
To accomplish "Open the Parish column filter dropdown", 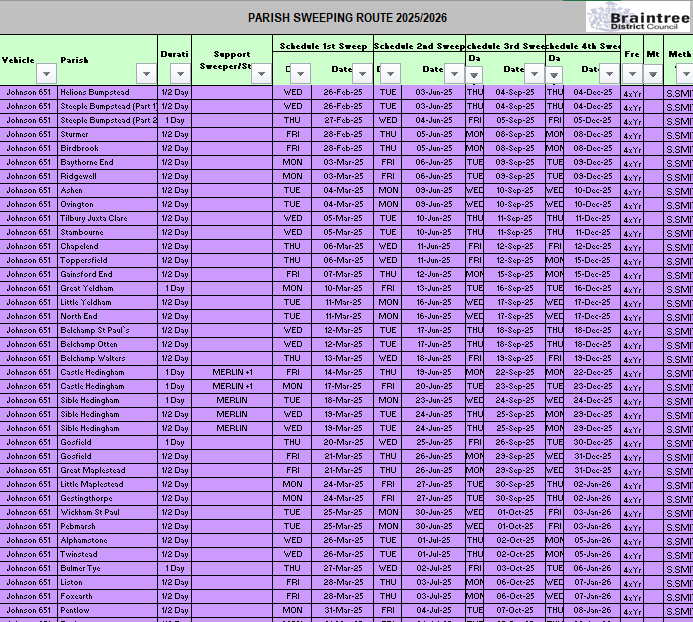I will pyautogui.click(x=147, y=73).
